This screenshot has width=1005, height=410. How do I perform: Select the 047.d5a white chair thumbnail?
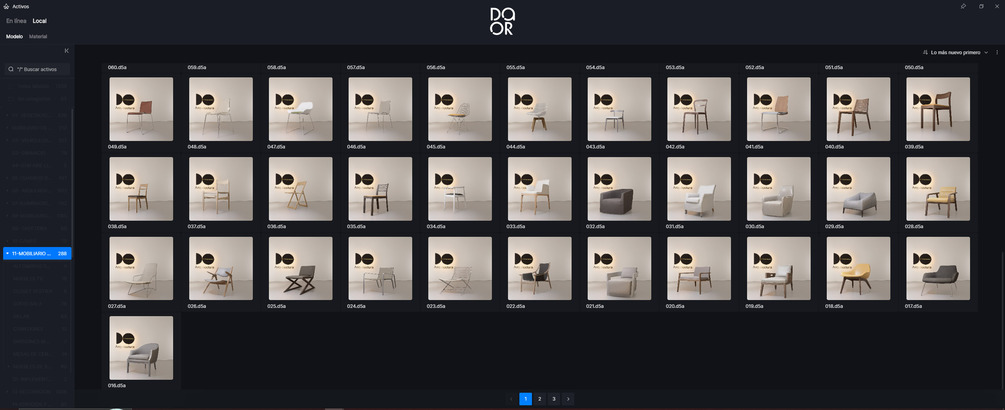pyautogui.click(x=301, y=109)
